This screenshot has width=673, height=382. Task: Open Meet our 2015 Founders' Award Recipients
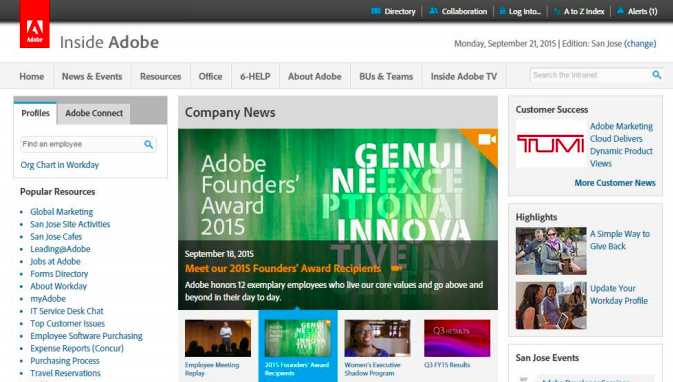tap(283, 269)
